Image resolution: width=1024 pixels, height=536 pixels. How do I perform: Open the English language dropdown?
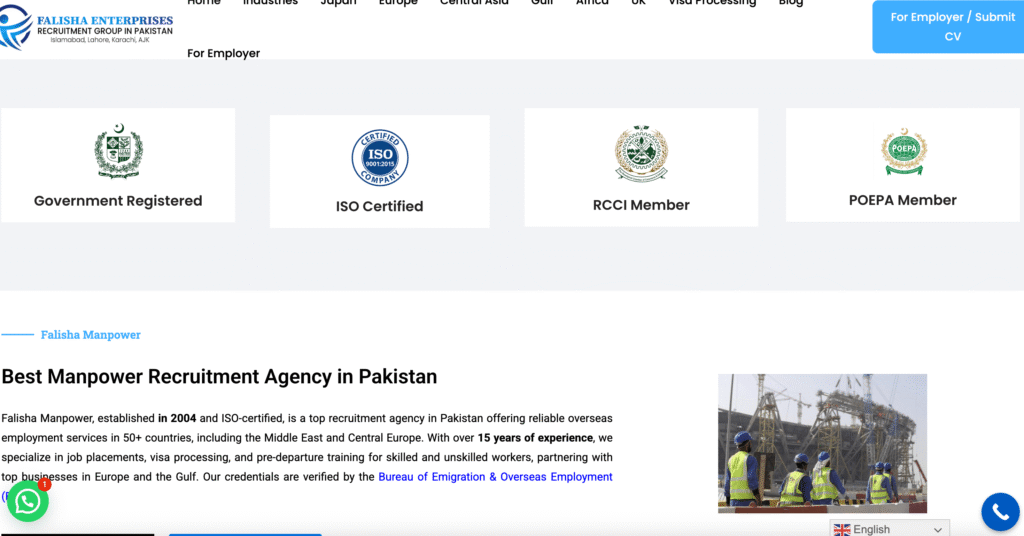pos(889,529)
